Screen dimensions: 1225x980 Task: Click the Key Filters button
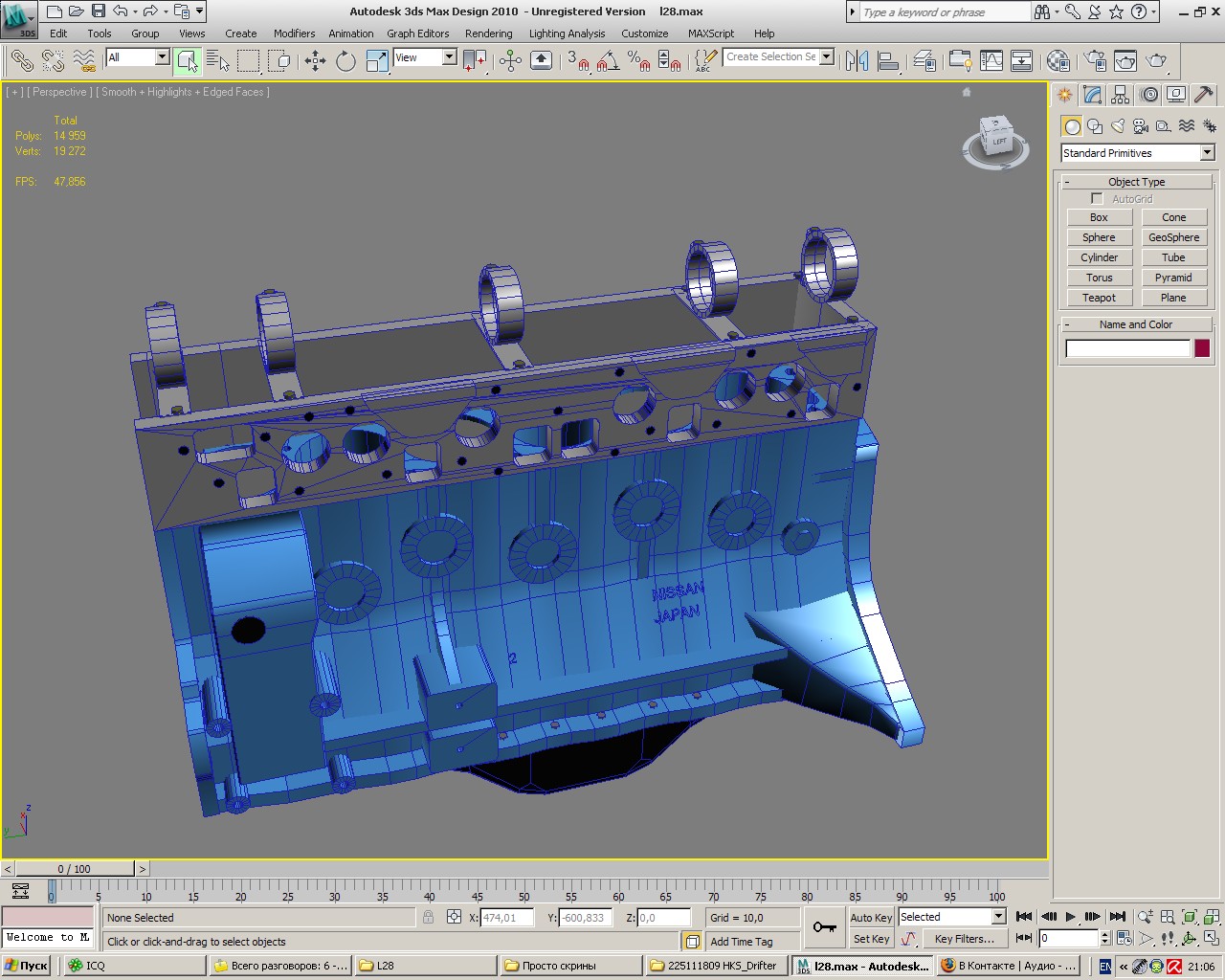pyautogui.click(x=964, y=939)
